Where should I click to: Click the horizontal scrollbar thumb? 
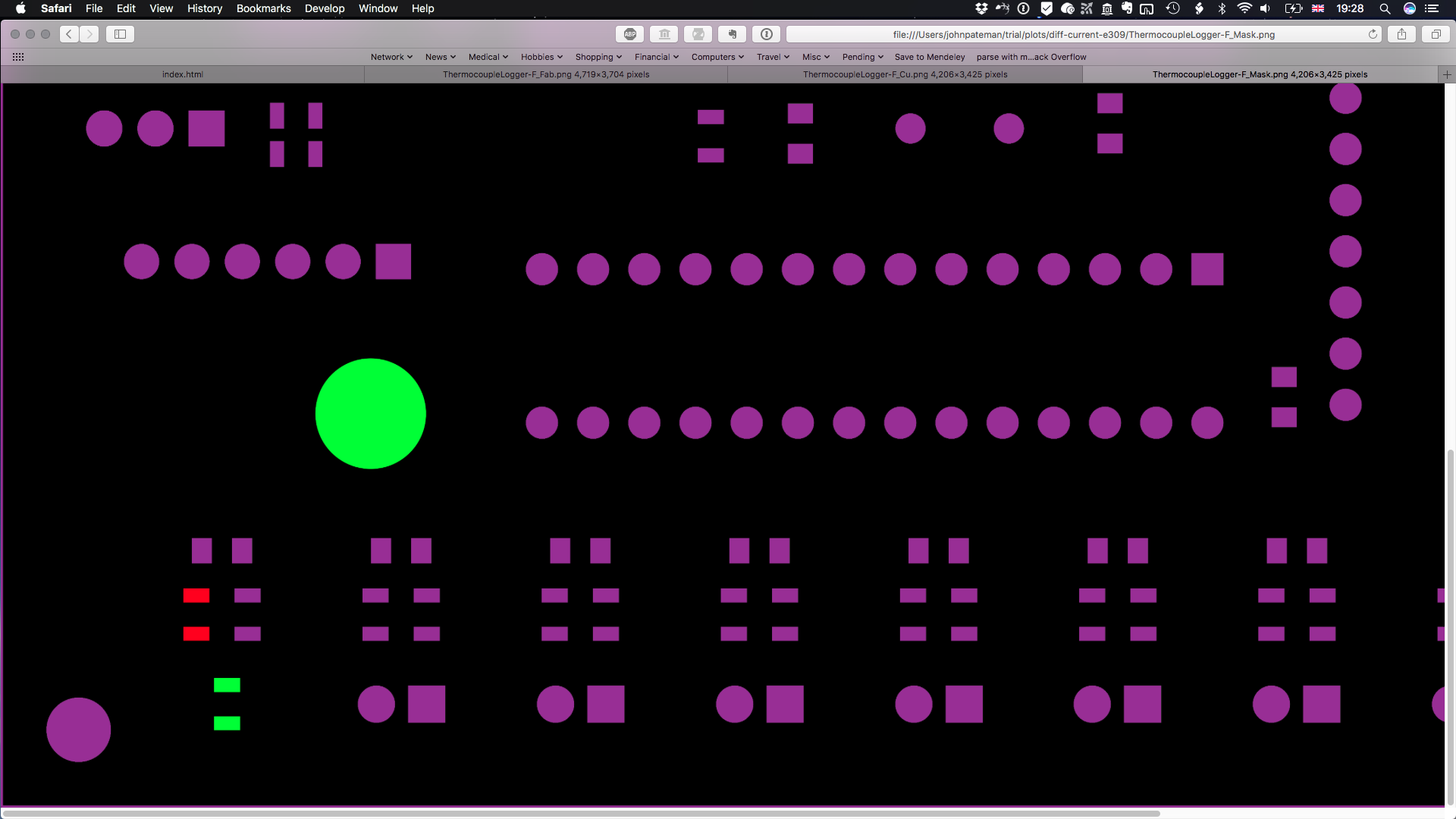(x=582, y=813)
